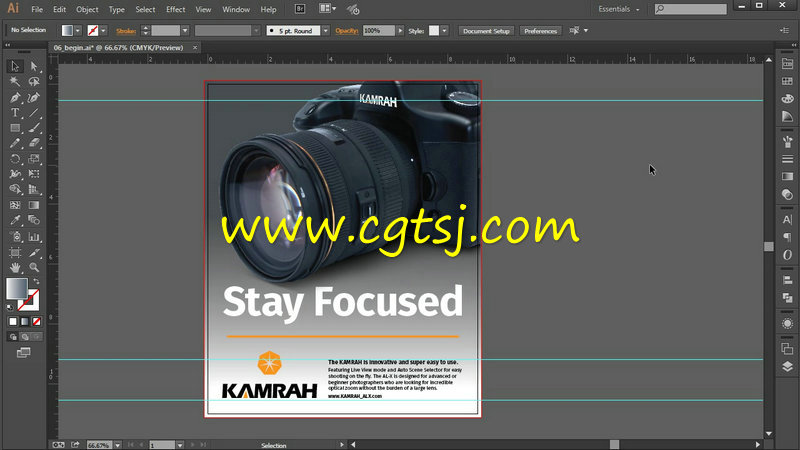Open the Appearance panel icon

[787, 323]
